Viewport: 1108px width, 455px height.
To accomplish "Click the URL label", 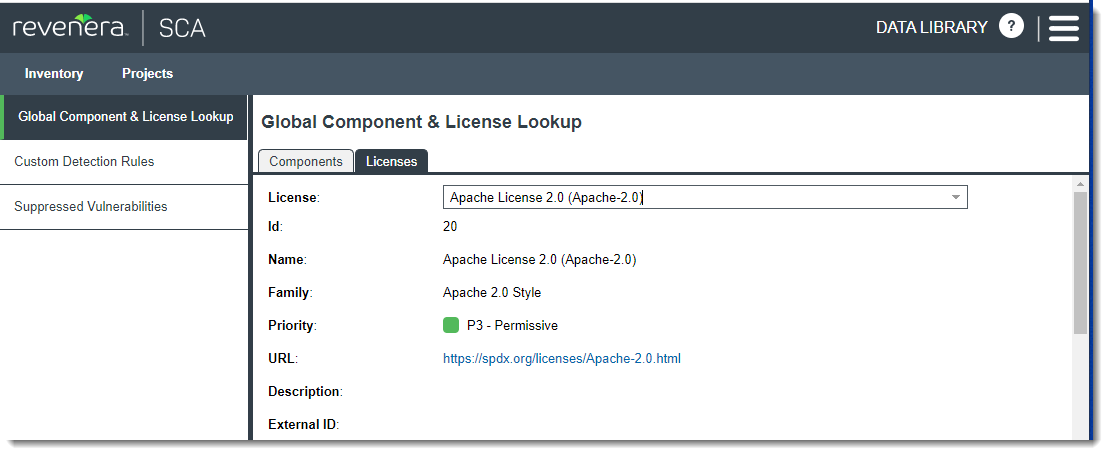I will tap(283, 358).
